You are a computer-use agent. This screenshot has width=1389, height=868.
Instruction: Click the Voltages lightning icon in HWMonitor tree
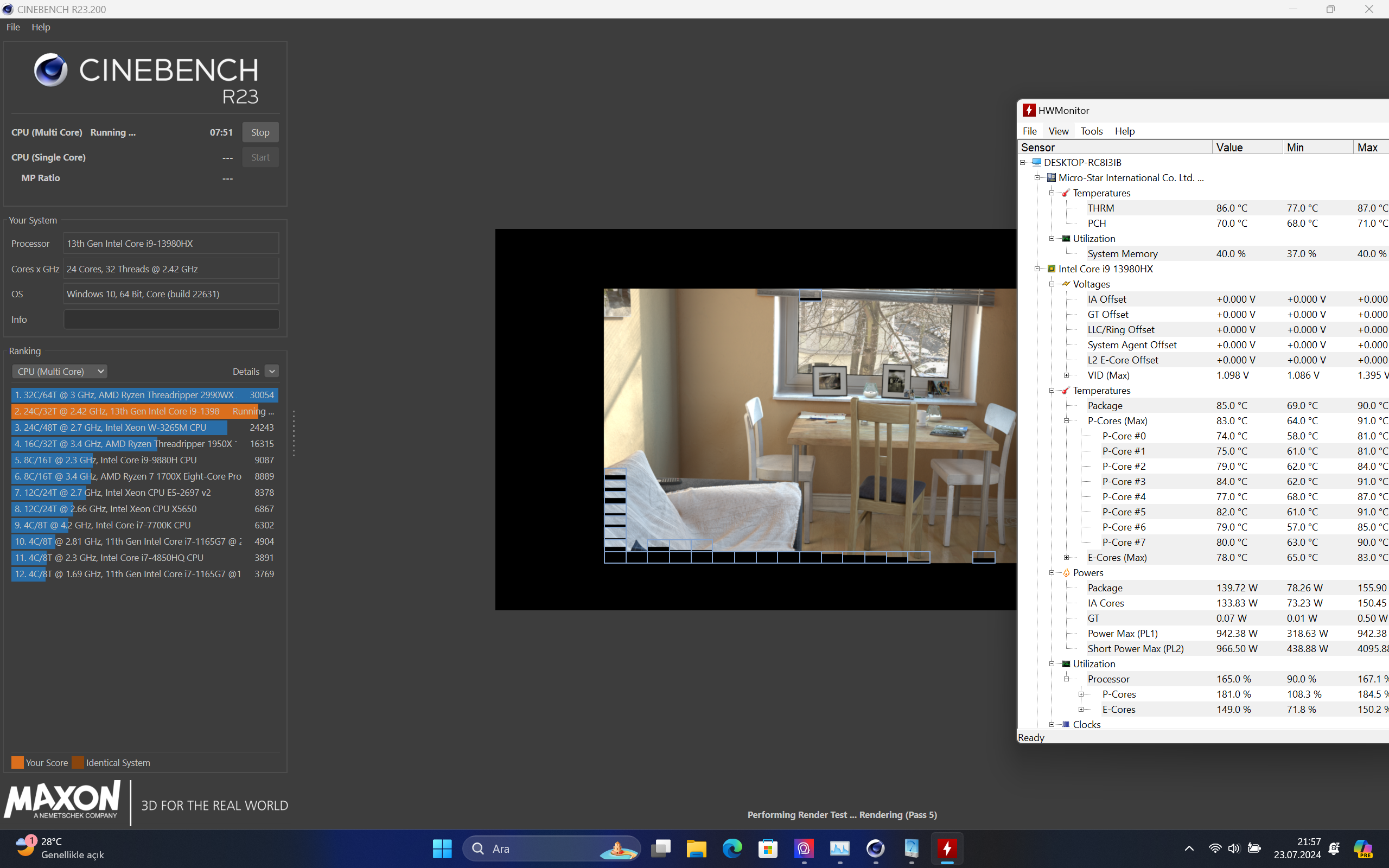pos(1066,284)
